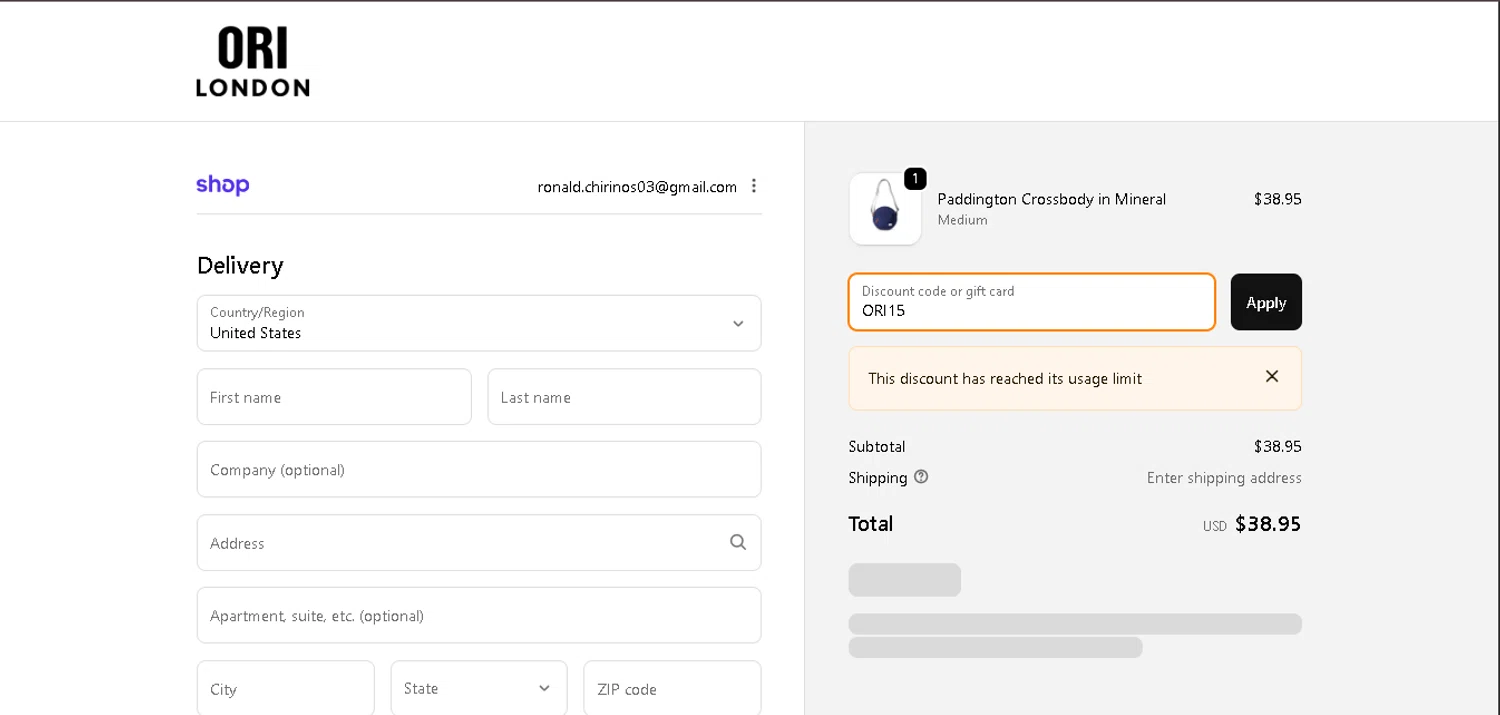
Task: Open the shipping info help icon
Action: pyautogui.click(x=921, y=477)
